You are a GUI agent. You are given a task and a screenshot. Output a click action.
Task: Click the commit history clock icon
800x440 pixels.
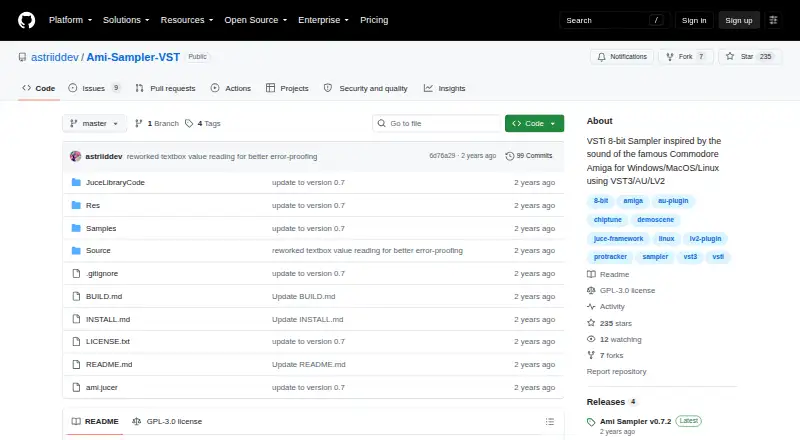(509, 156)
